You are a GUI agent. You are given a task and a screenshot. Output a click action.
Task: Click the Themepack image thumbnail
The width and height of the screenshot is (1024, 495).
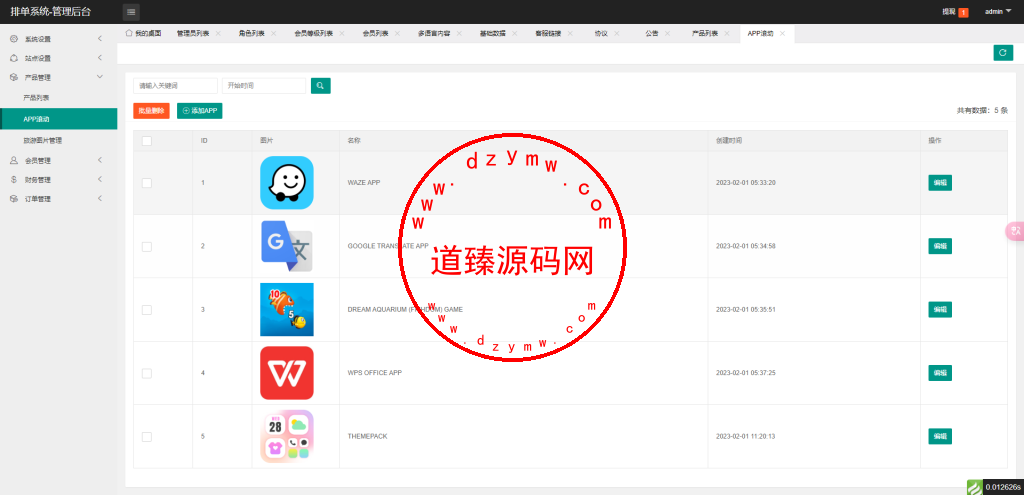[x=287, y=436]
